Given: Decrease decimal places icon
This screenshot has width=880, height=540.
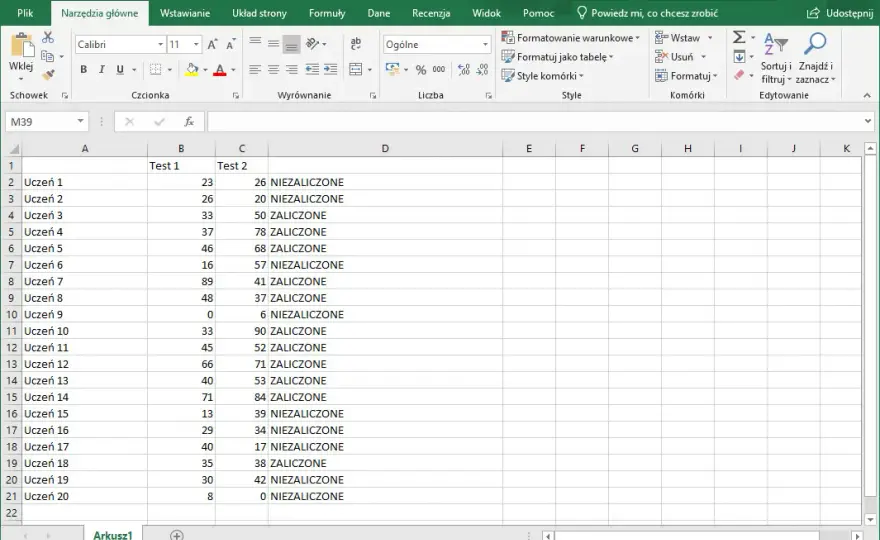Looking at the screenshot, I should click(x=482, y=70).
